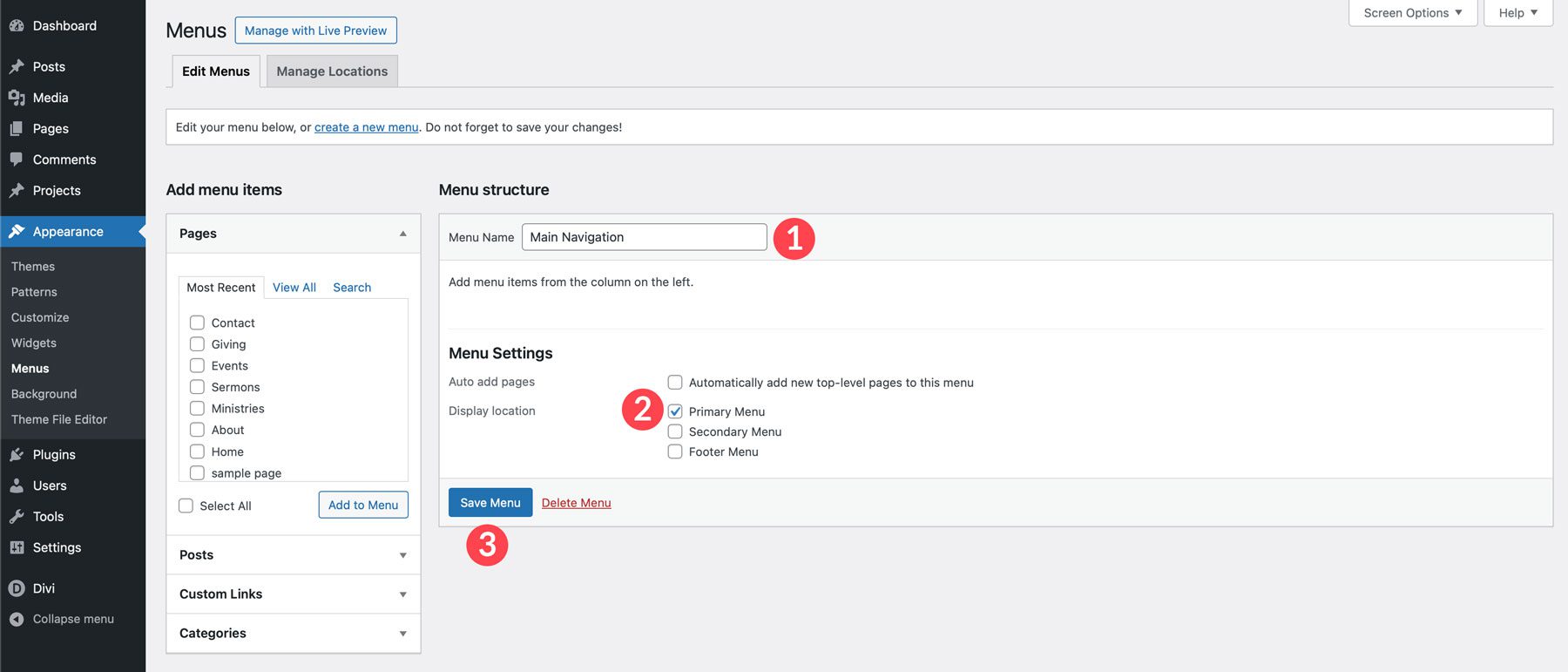Click the create a new menu link
The image size is (1568, 672).
366,127
